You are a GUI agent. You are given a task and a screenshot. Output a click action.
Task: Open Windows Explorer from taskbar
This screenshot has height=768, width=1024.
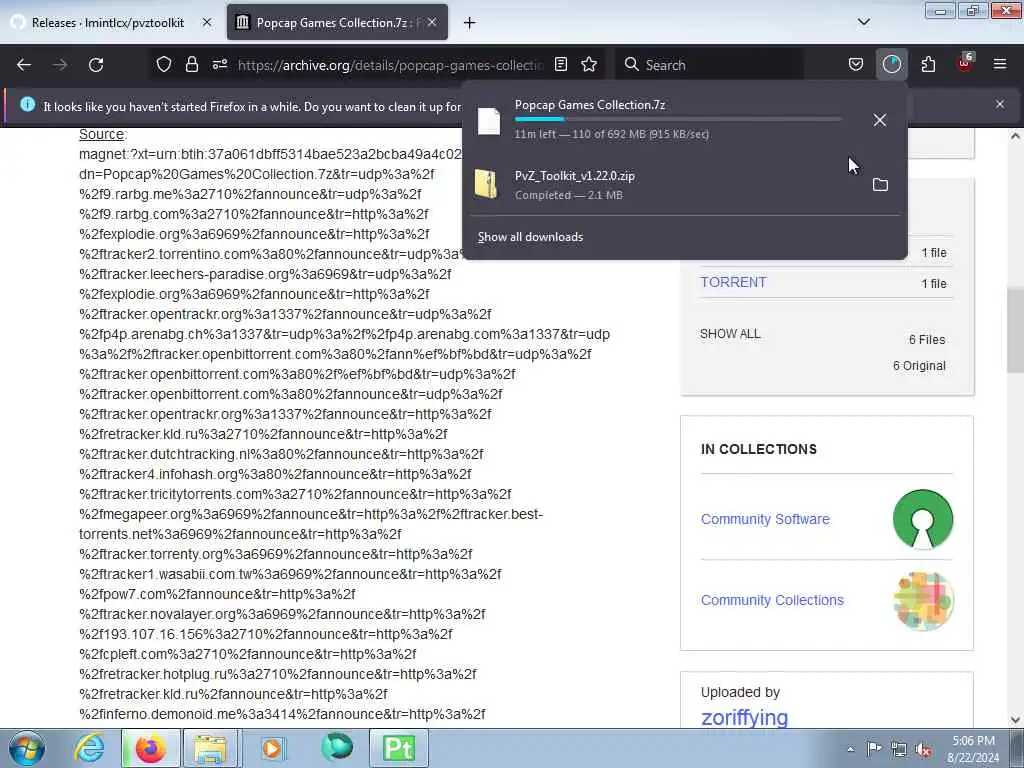(210, 748)
